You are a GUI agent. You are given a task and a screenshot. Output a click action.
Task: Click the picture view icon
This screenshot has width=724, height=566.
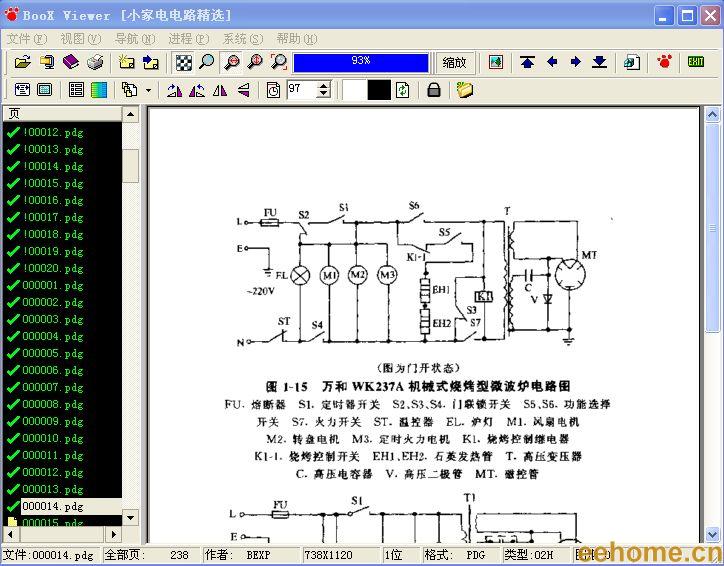click(496, 62)
